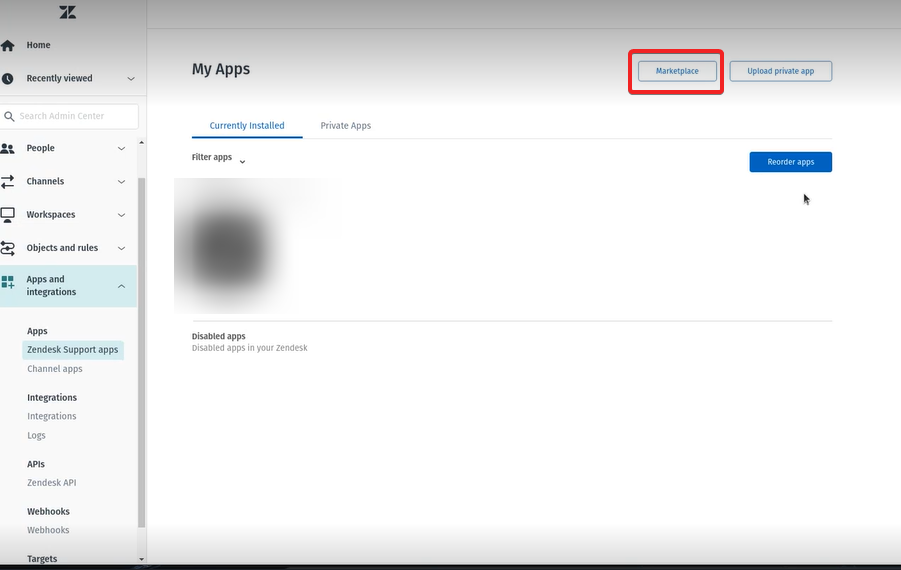901x570 pixels.
Task: Click the Recently viewed clock icon
Action: pos(7,79)
